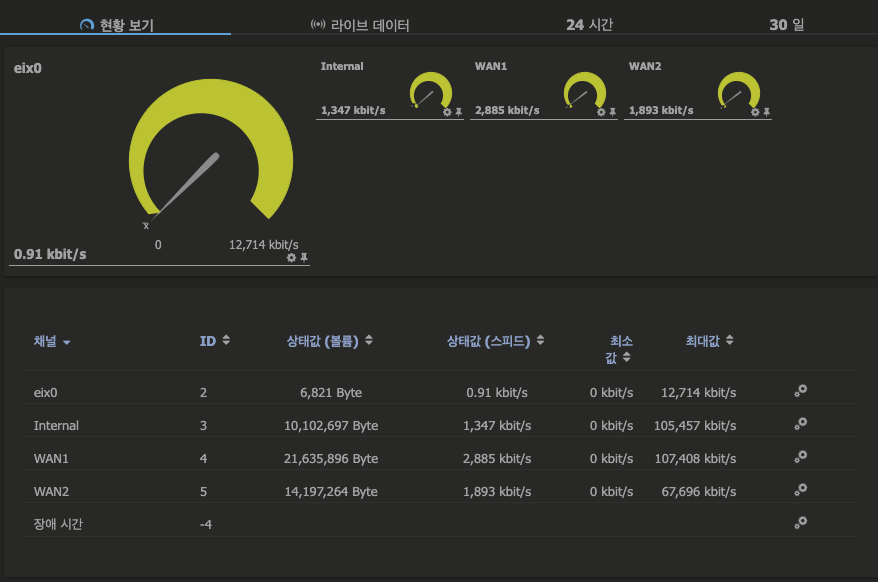The image size is (878, 582).
Task: Select the WAN1 mini gauge dial
Action: pos(585,90)
